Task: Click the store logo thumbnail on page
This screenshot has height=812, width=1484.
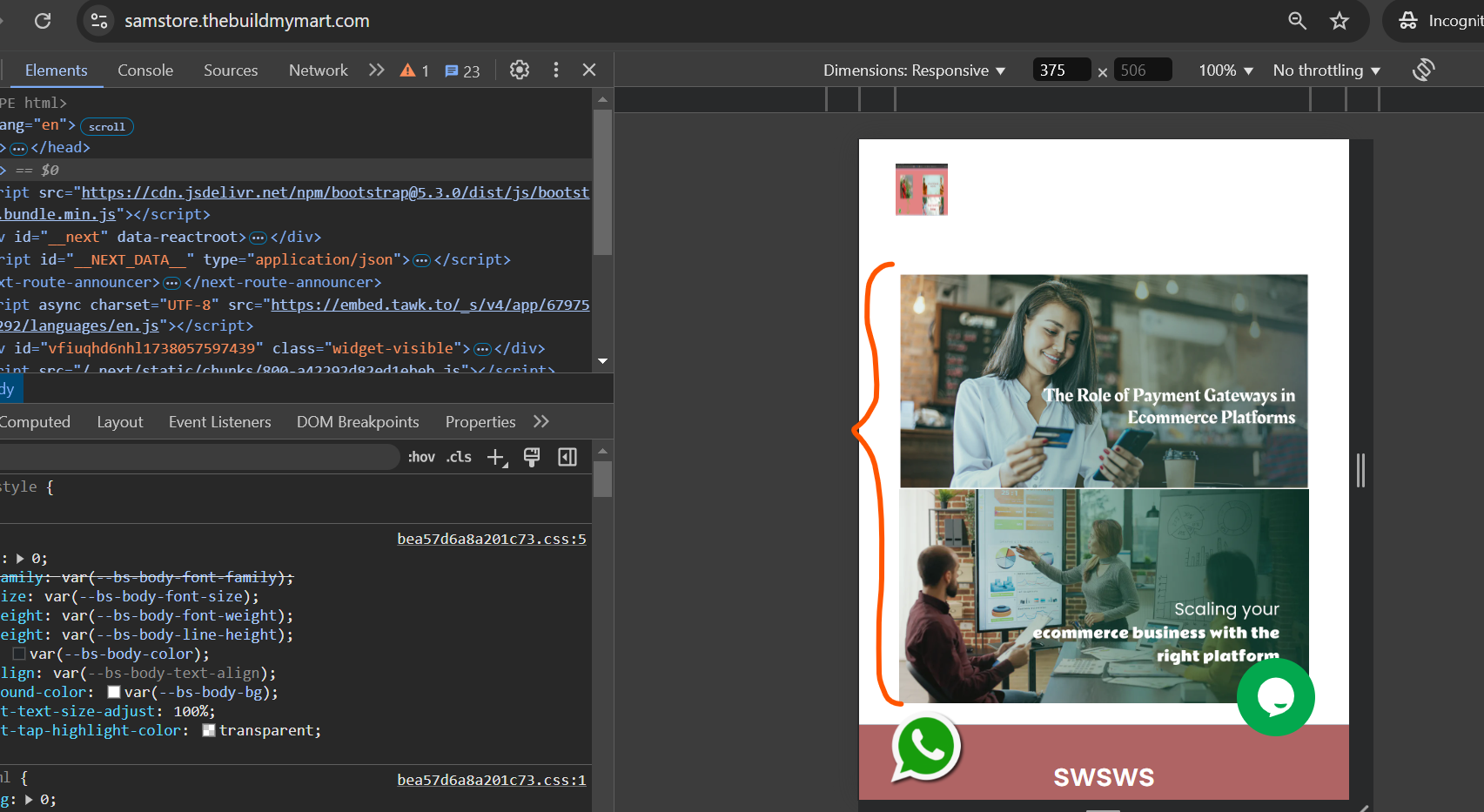Action: click(922, 190)
